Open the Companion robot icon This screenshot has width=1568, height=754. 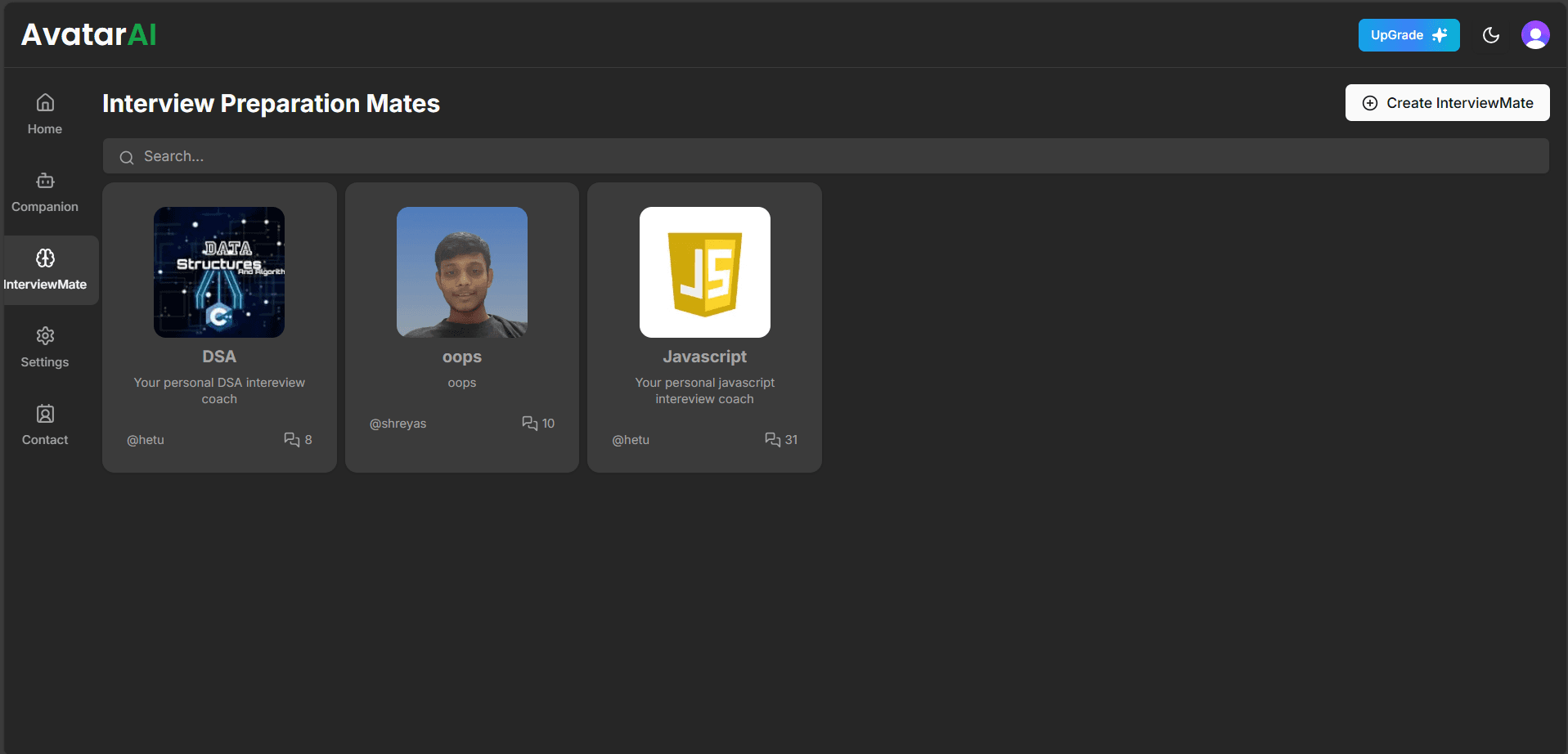point(45,180)
